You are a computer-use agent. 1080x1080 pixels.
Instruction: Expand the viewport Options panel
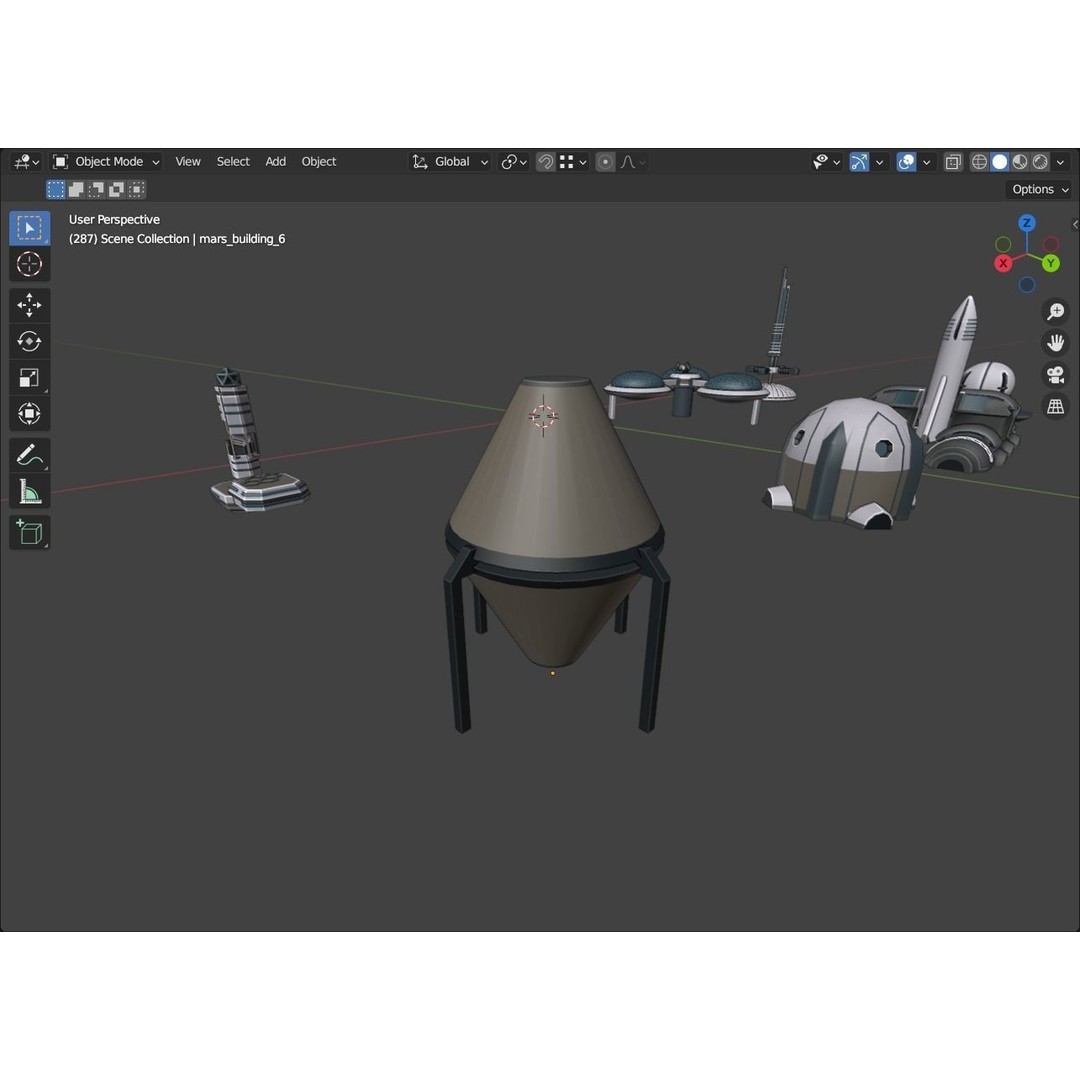(1038, 189)
